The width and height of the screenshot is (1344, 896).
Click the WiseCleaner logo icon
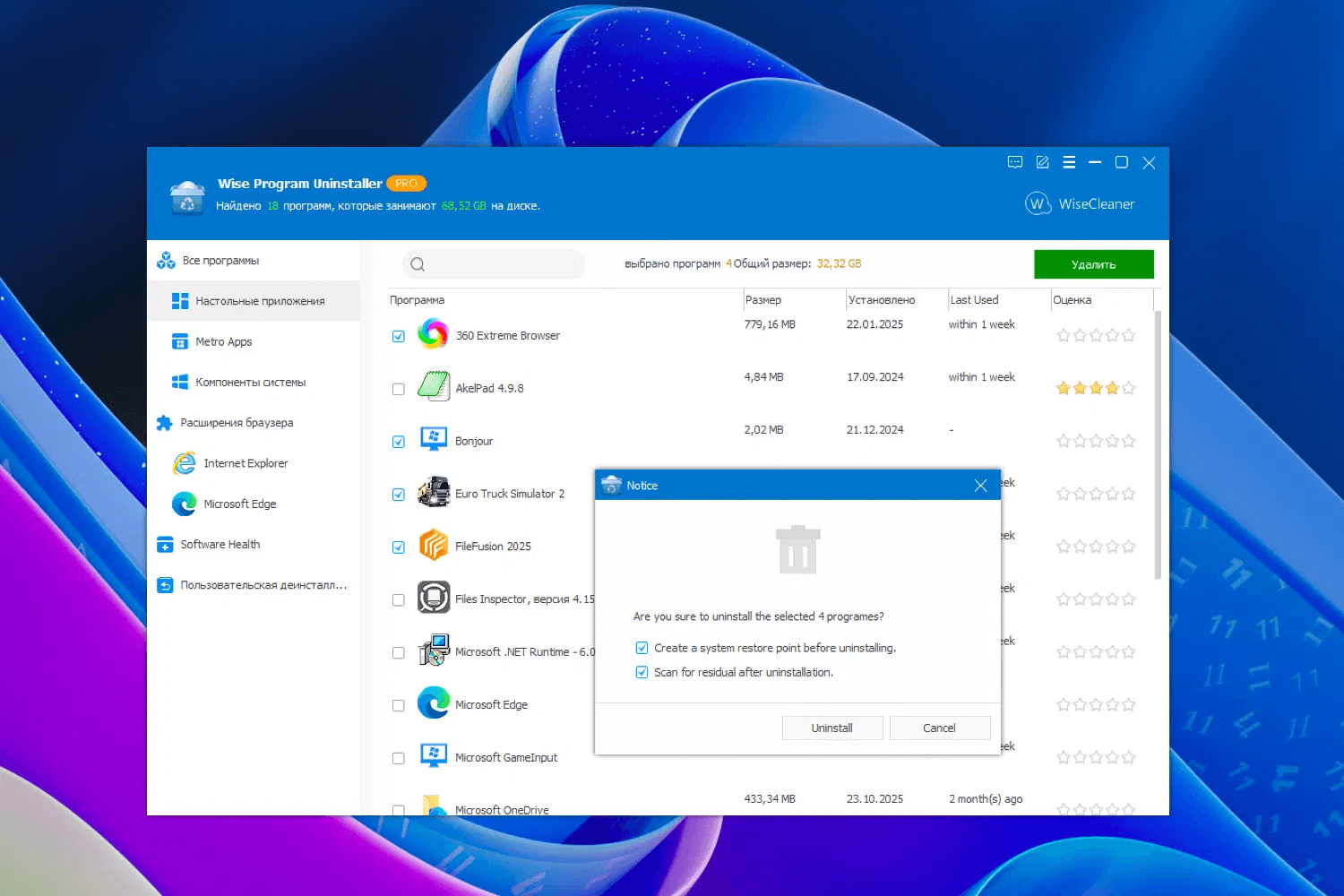pyautogui.click(x=1037, y=203)
